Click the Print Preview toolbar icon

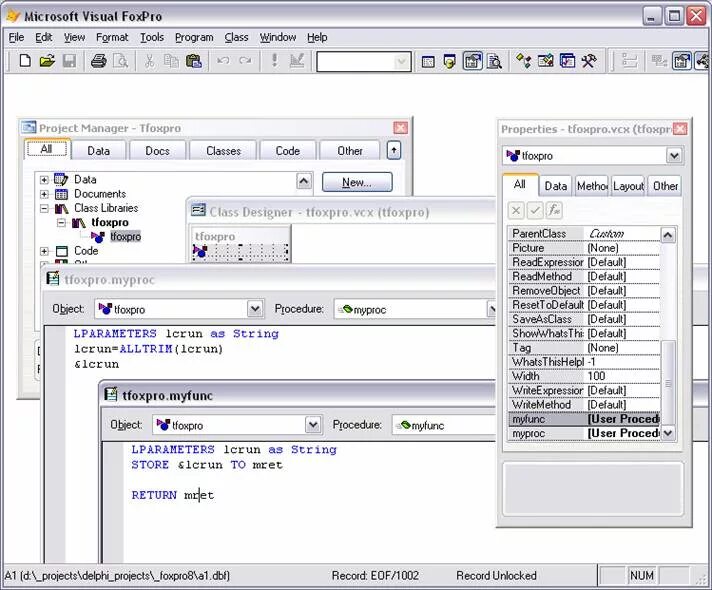pos(121,60)
